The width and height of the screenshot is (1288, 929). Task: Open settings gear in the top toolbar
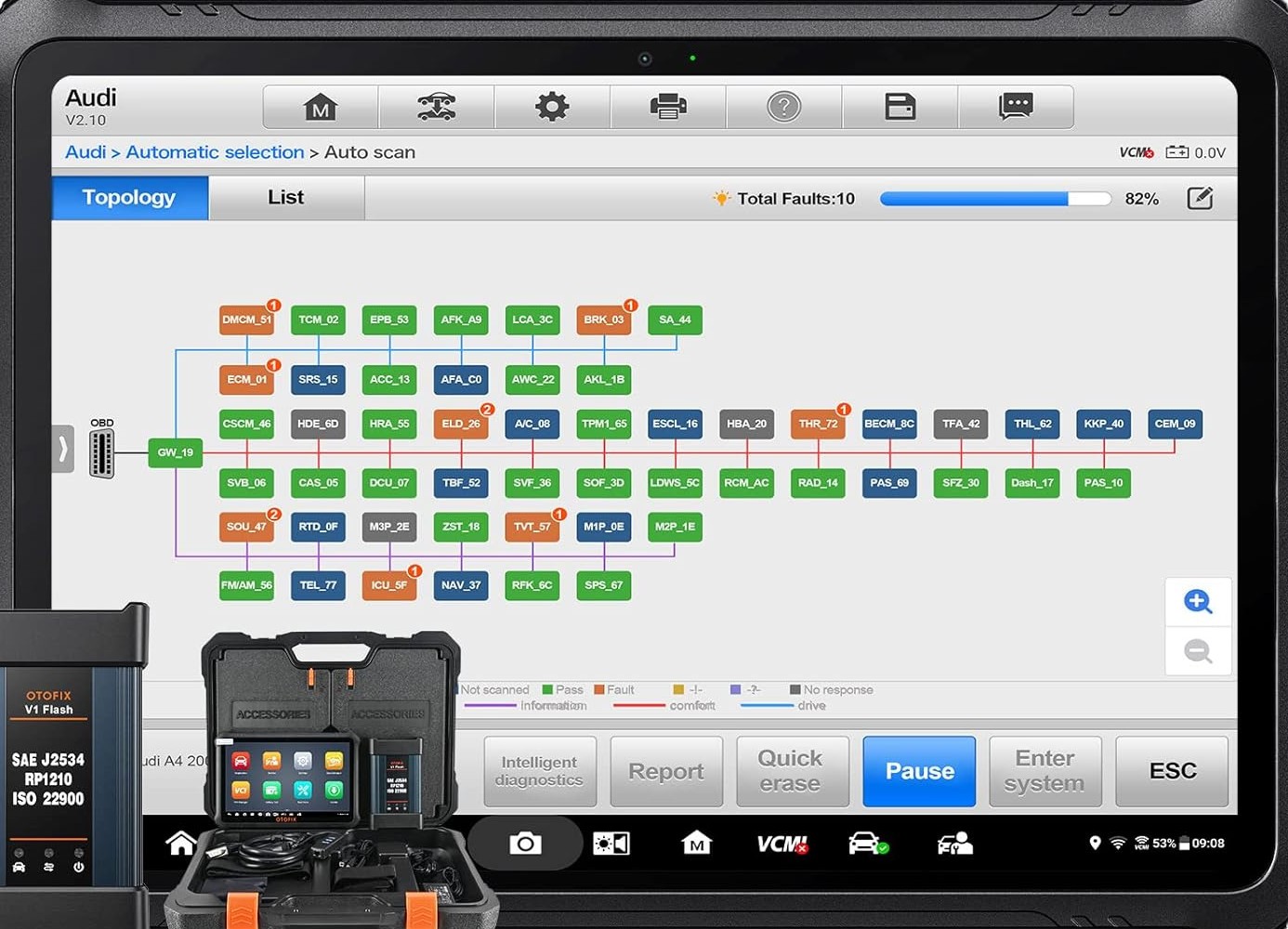552,107
